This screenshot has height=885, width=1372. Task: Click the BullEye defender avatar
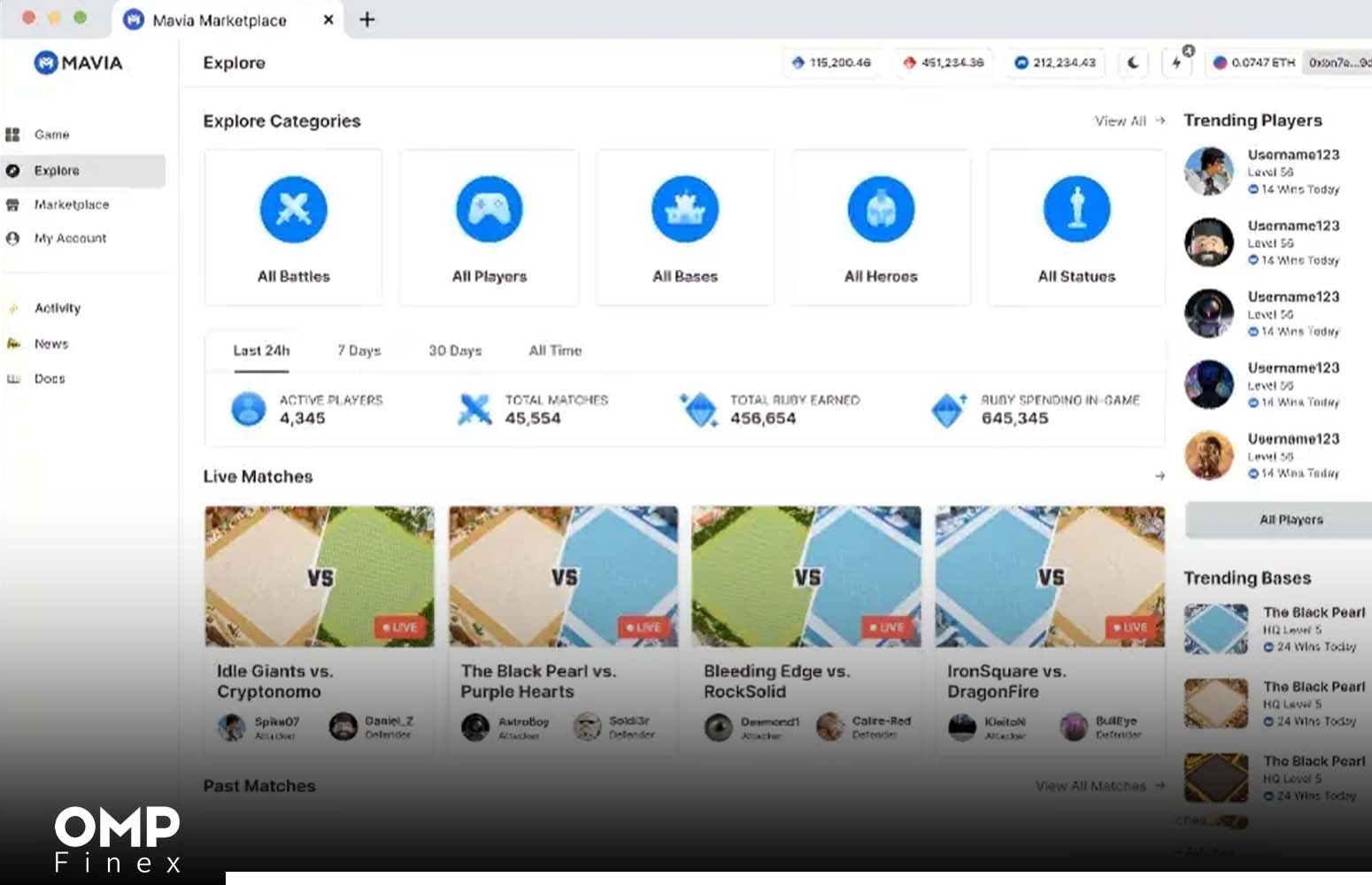pyautogui.click(x=1074, y=727)
